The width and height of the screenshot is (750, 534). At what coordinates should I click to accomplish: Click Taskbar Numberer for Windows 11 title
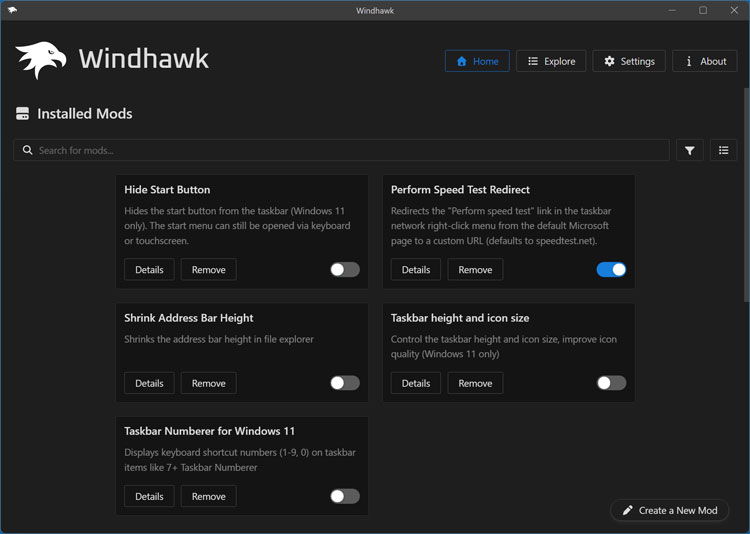point(210,431)
